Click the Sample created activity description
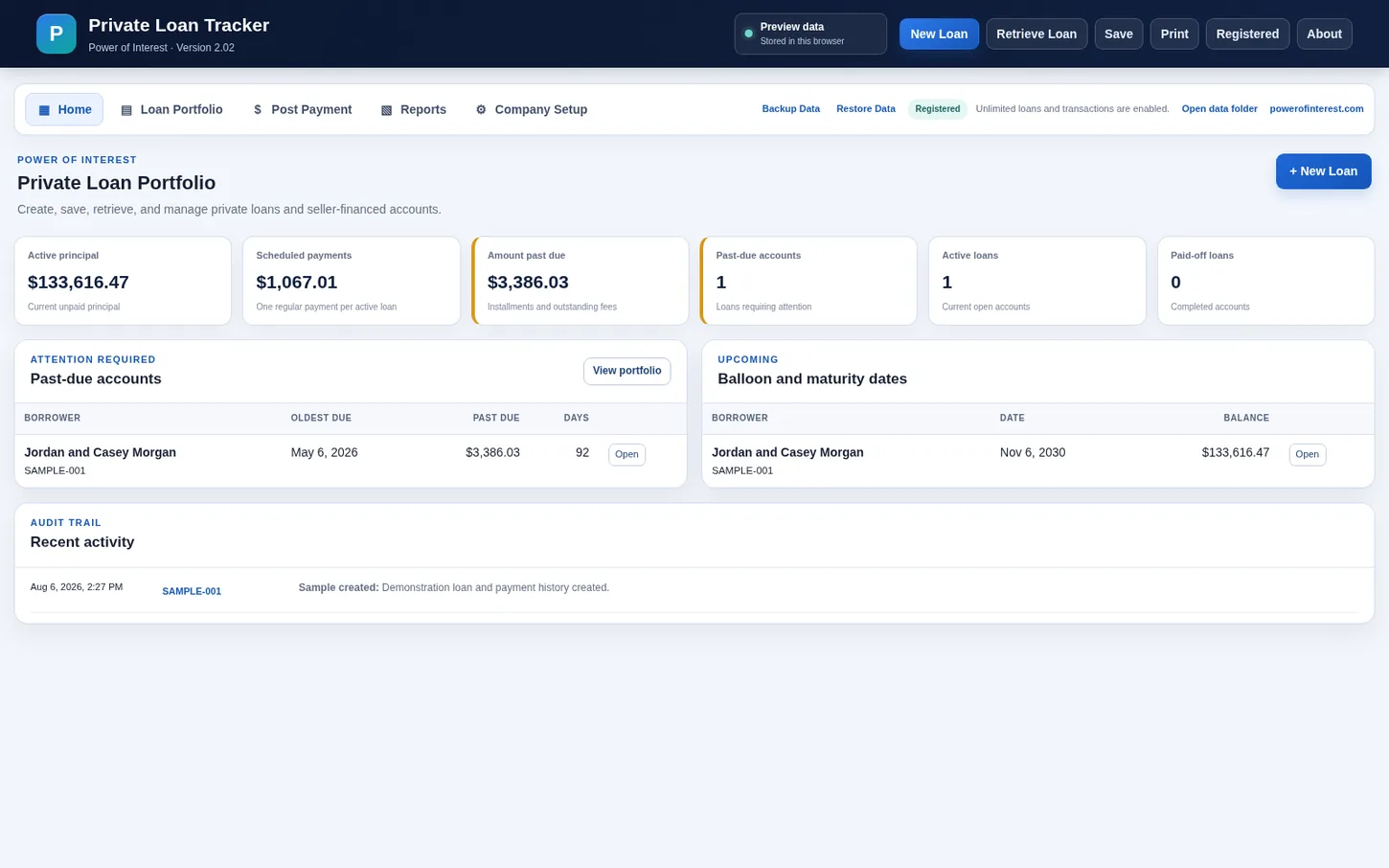This screenshot has width=1389, height=868. coord(454,587)
